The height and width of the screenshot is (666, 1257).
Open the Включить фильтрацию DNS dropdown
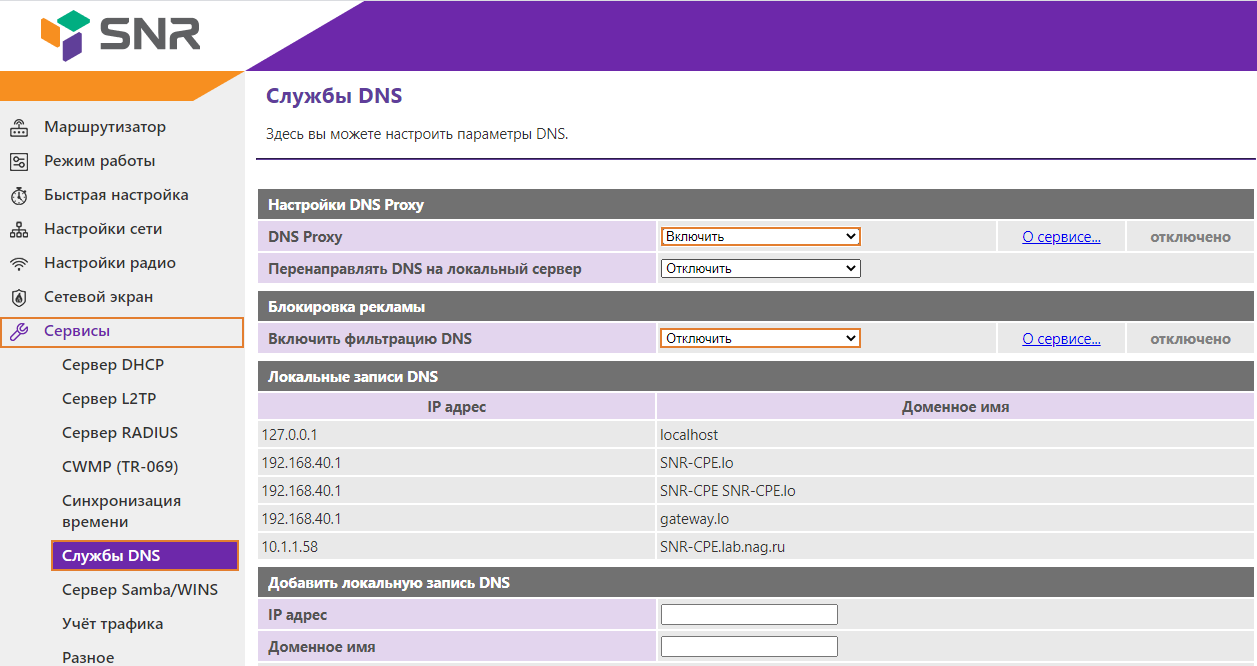click(760, 338)
